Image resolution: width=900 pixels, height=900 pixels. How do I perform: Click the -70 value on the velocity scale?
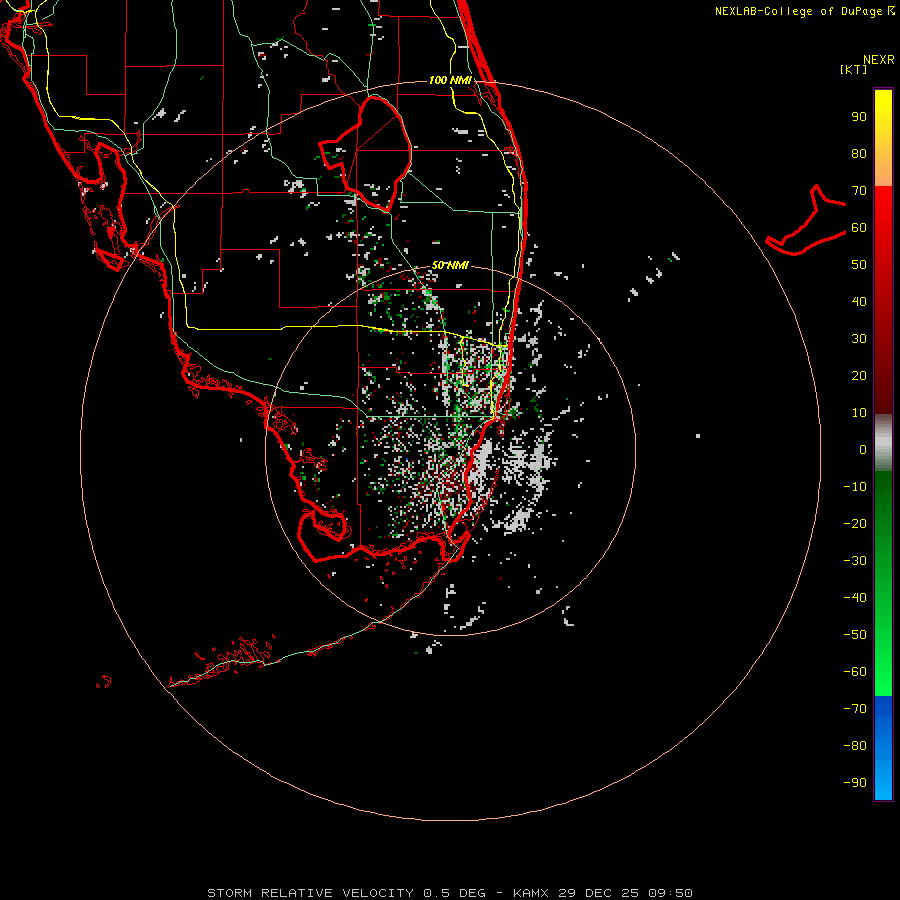(x=855, y=708)
